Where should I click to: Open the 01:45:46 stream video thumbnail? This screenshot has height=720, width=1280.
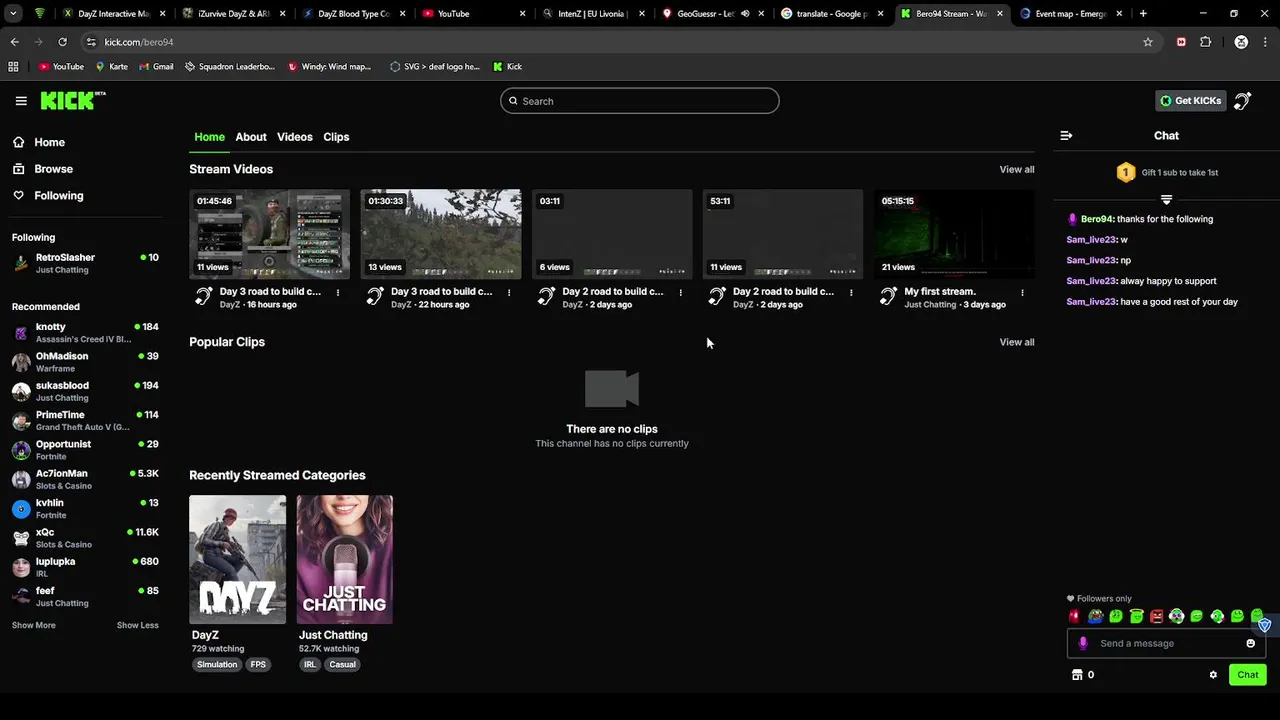pyautogui.click(x=270, y=234)
